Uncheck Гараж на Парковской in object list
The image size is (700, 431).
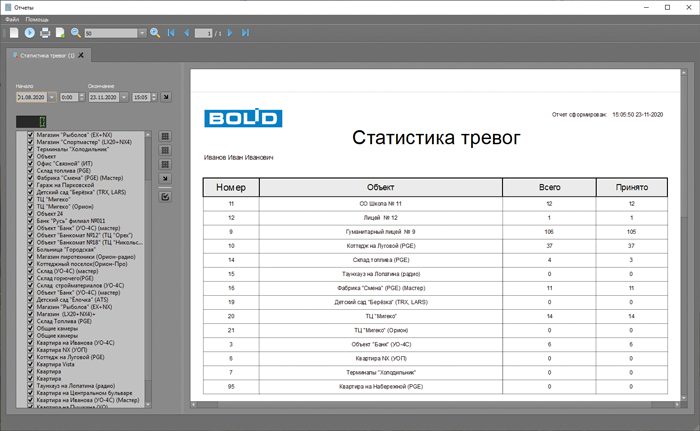pos(30,184)
